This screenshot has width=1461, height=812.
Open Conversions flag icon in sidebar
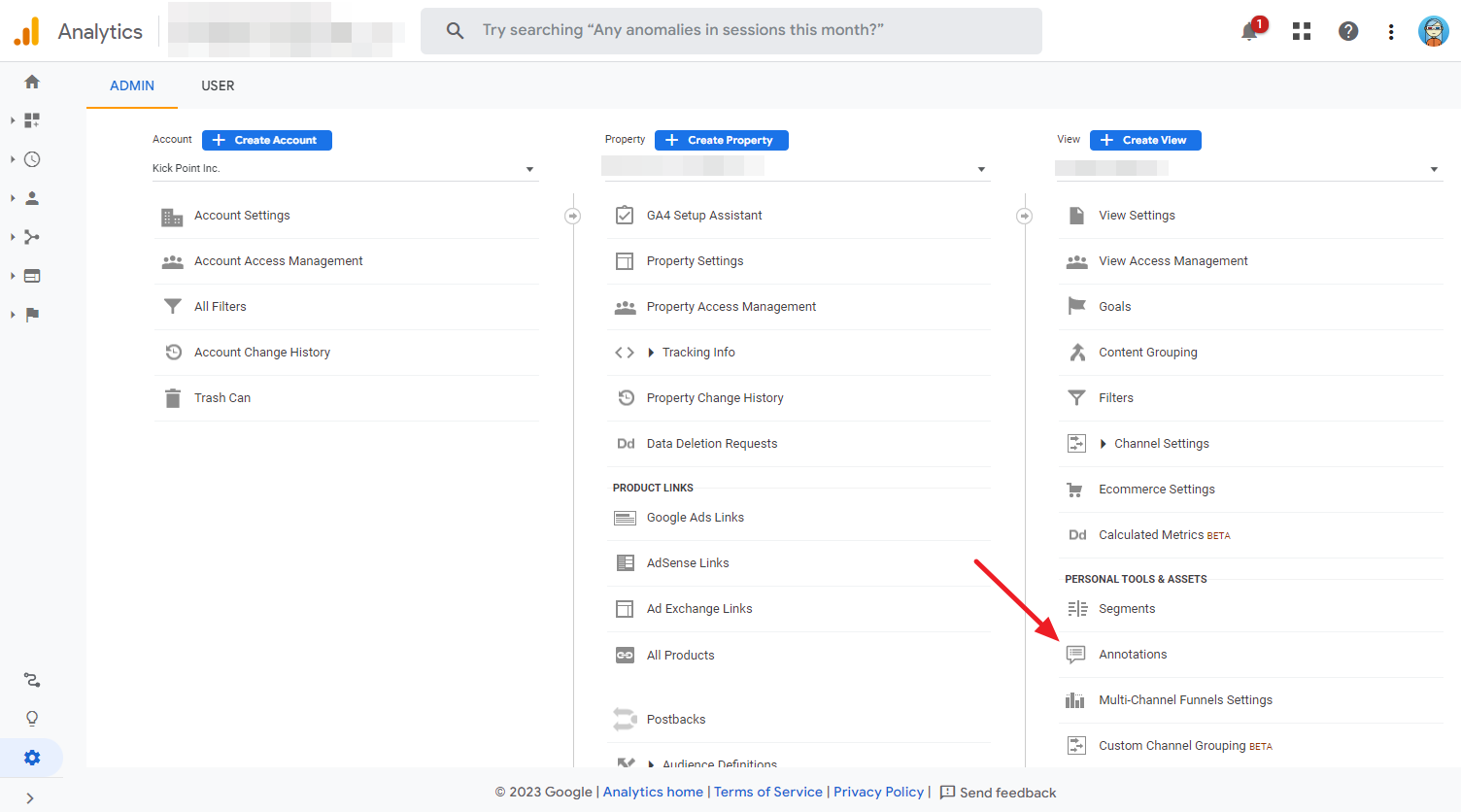tap(32, 315)
